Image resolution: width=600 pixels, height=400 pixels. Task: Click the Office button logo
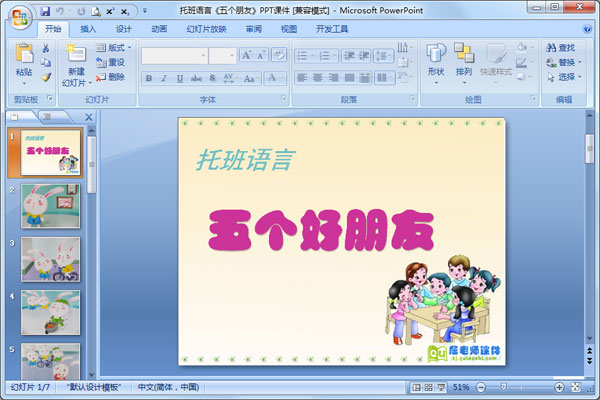coord(20,18)
